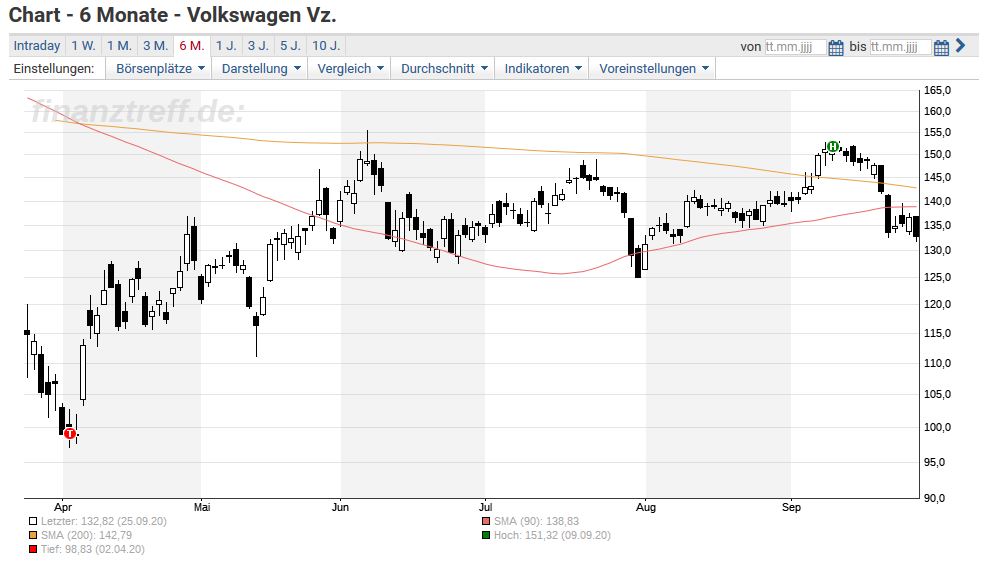This screenshot has width=989, height=562.
Task: Click 'SMA (90): 138,83' legend text
Action: (x=536, y=522)
